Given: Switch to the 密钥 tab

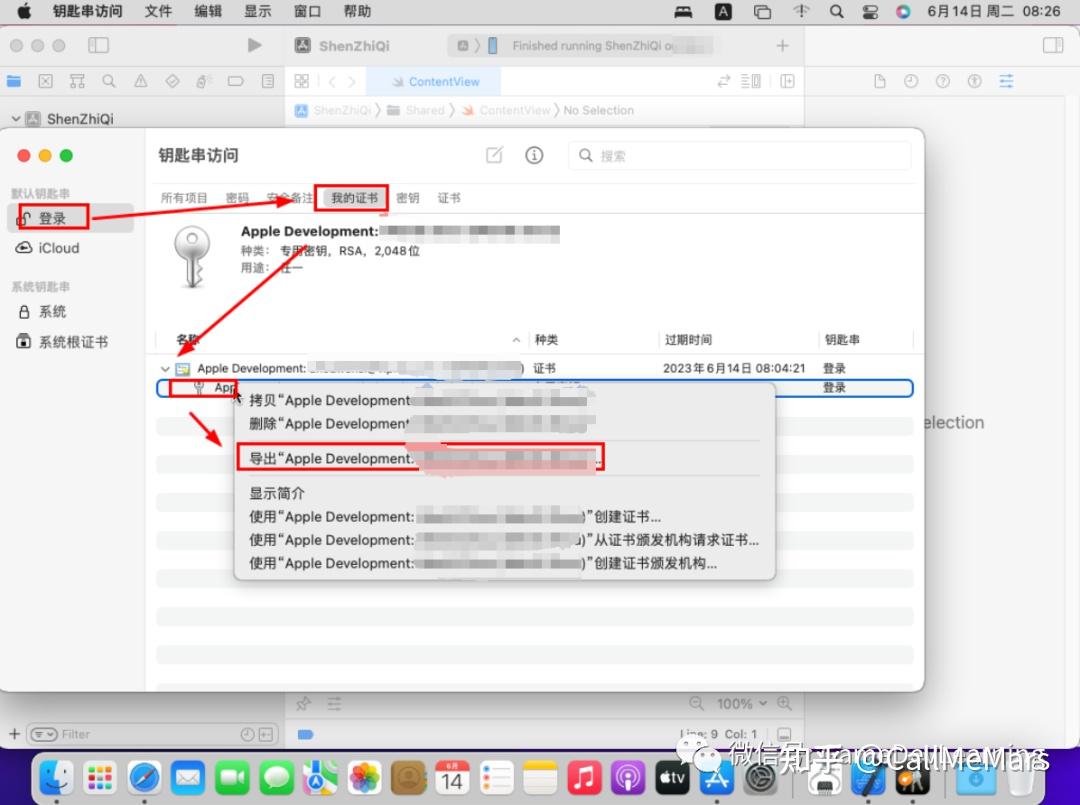Looking at the screenshot, I should [x=408, y=198].
